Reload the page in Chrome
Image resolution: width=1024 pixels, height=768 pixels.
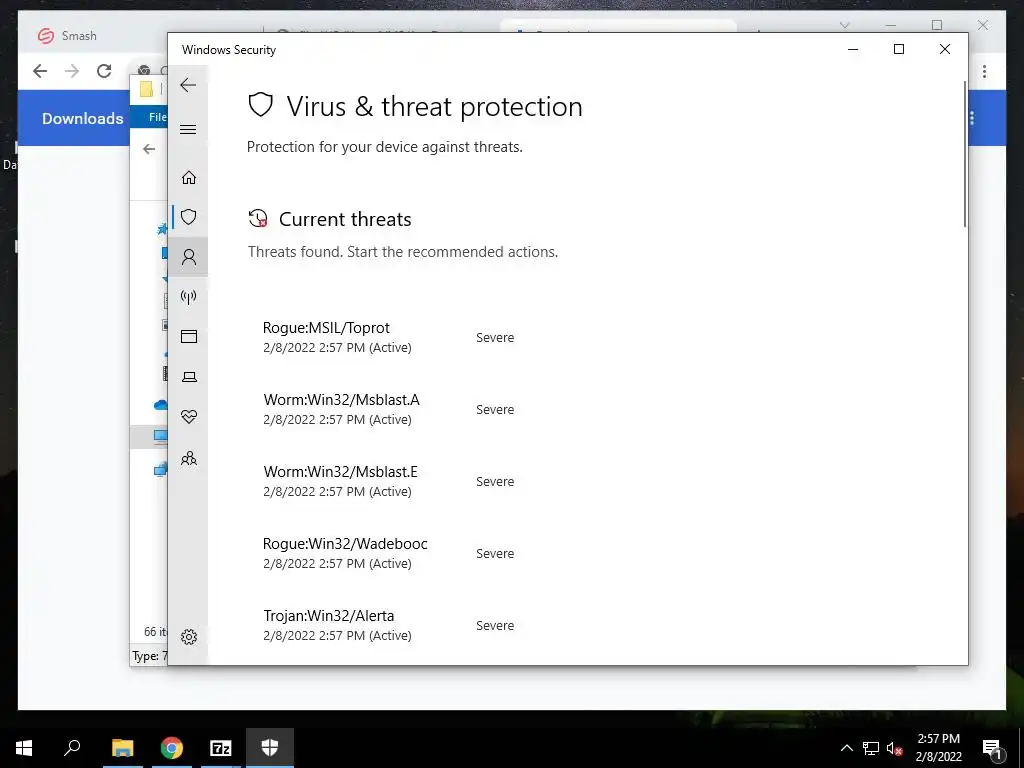coord(104,71)
